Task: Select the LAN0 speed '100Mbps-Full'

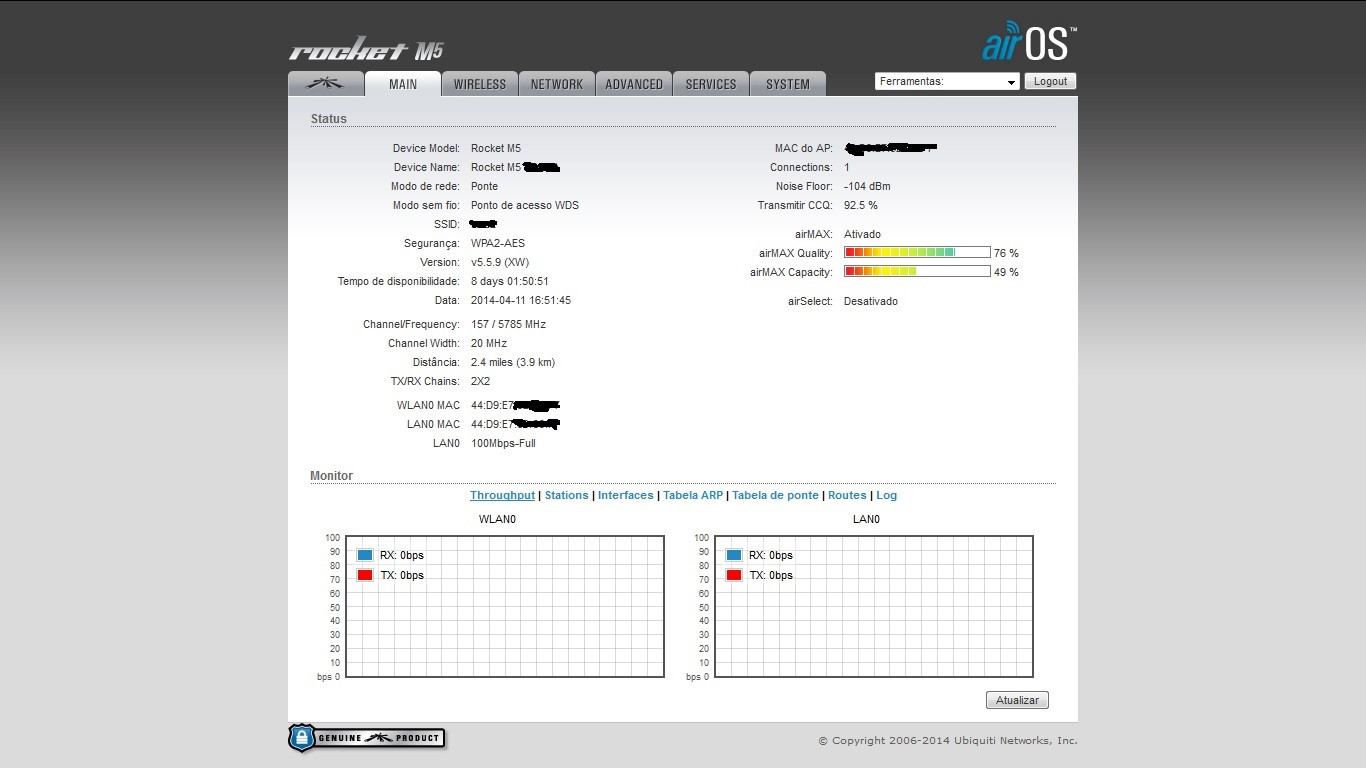Action: 503,444
